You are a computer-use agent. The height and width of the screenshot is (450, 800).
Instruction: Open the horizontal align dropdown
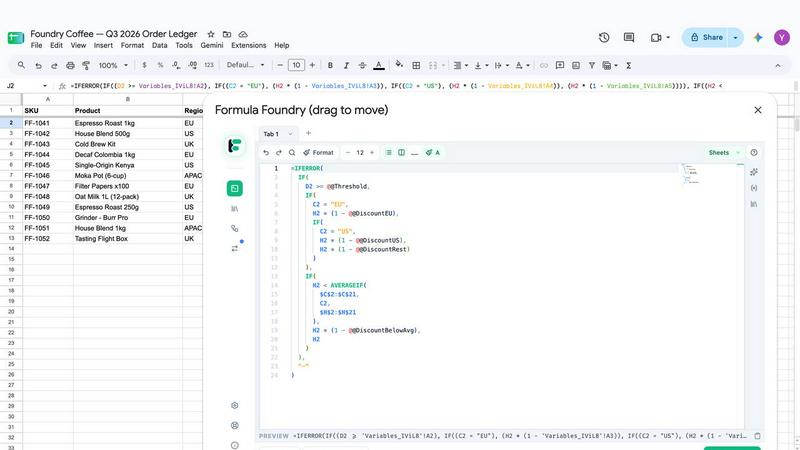click(461, 65)
